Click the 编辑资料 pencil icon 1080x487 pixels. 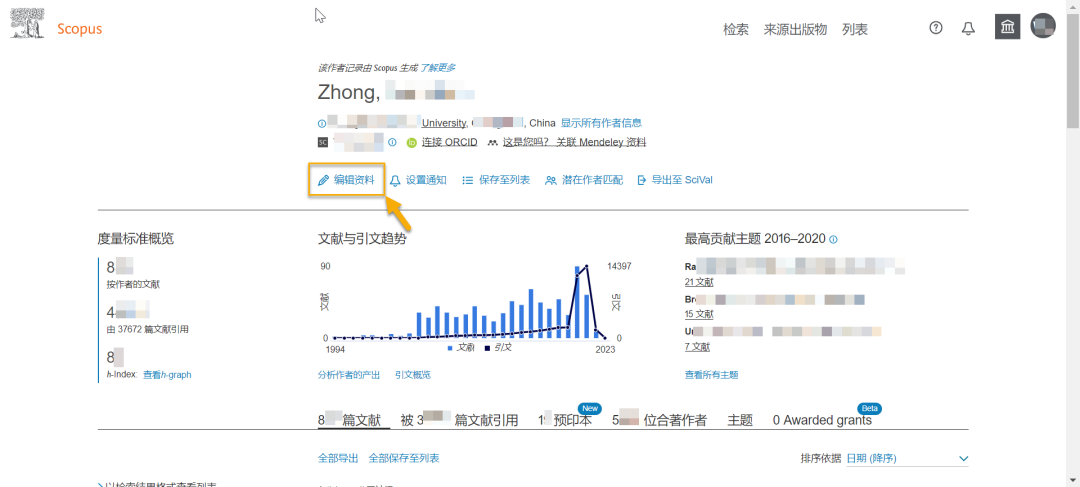[x=323, y=180]
